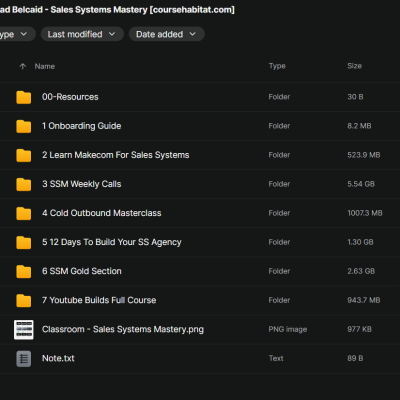This screenshot has width=400, height=400.
Task: Click the 00-Resources folder icon
Action: coord(24,97)
